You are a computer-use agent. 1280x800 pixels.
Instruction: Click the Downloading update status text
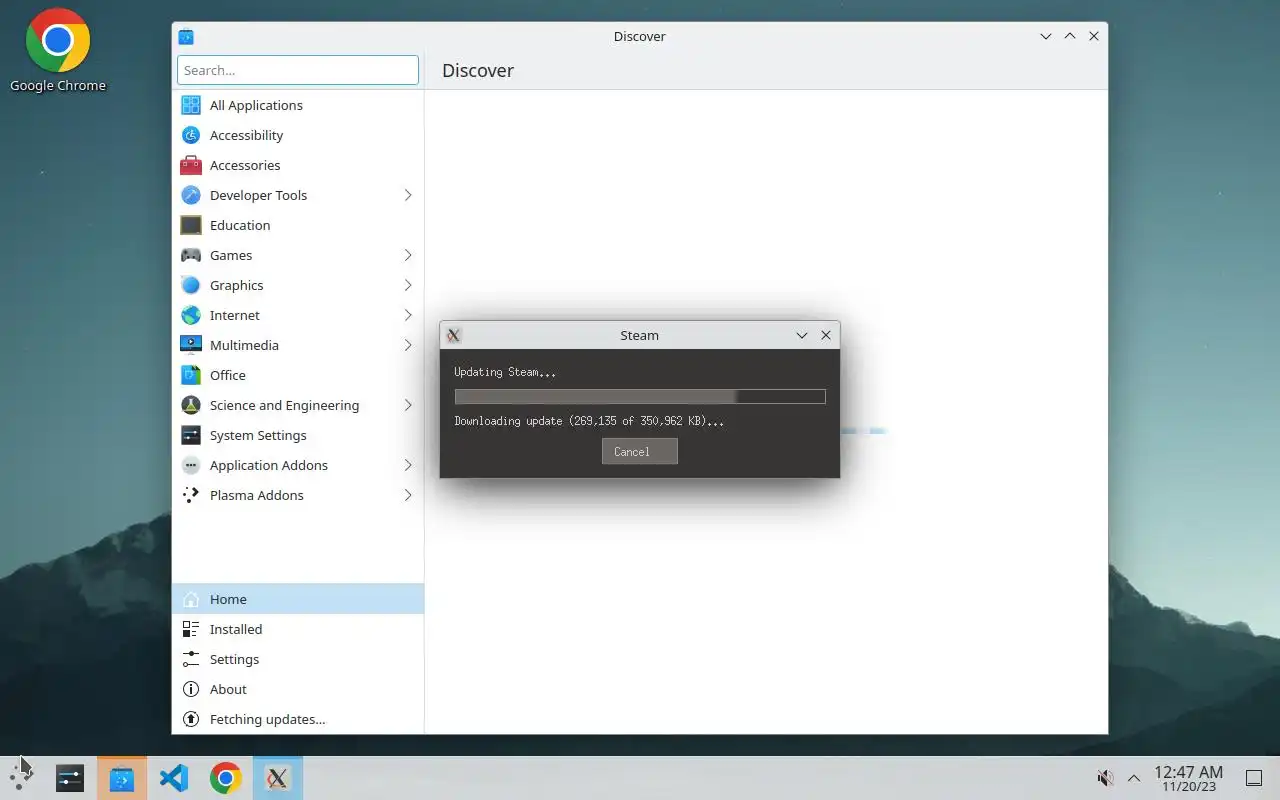pos(589,421)
